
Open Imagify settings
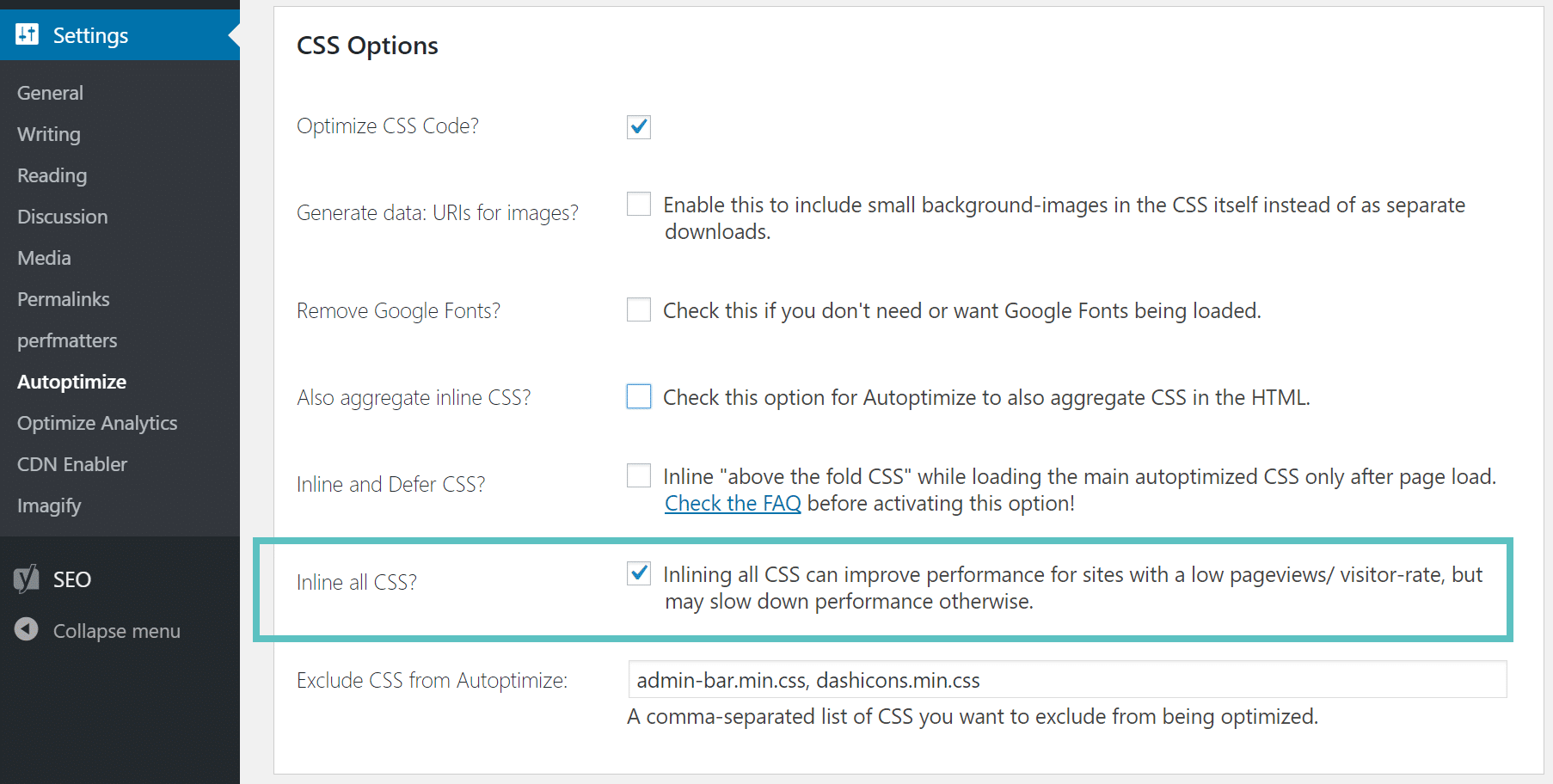pos(49,505)
